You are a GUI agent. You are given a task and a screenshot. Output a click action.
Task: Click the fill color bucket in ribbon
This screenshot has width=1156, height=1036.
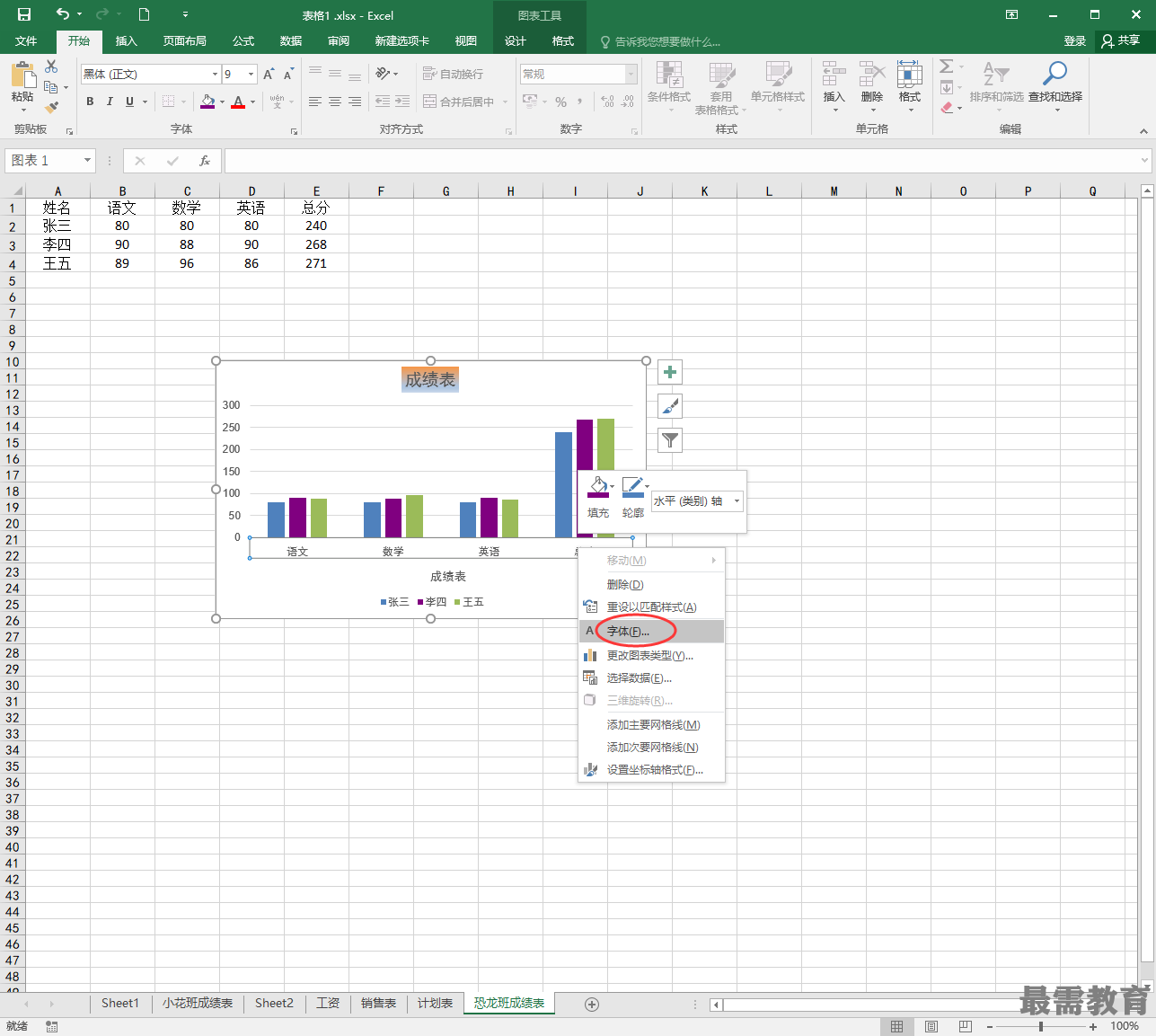(207, 102)
